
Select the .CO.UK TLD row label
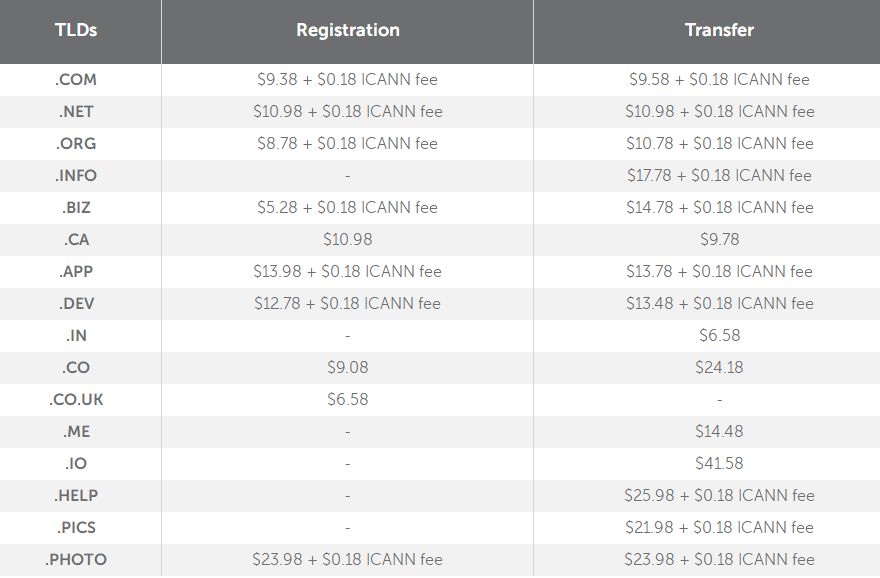(x=76, y=399)
